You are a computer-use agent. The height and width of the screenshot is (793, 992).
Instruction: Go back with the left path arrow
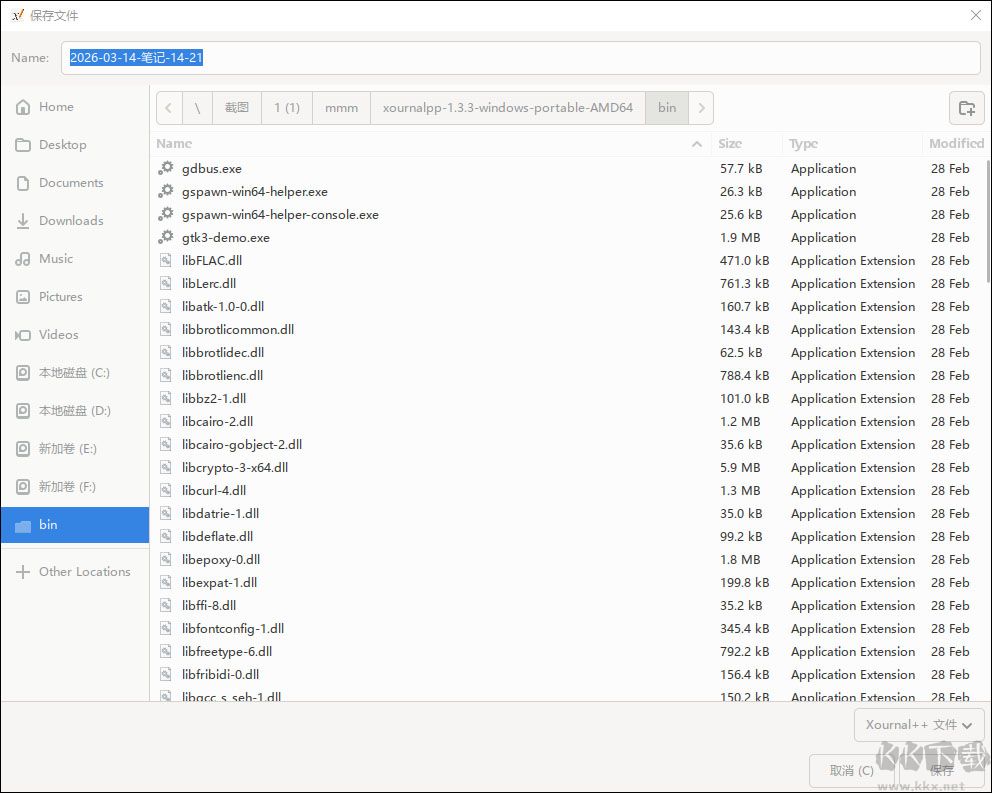pyautogui.click(x=169, y=108)
